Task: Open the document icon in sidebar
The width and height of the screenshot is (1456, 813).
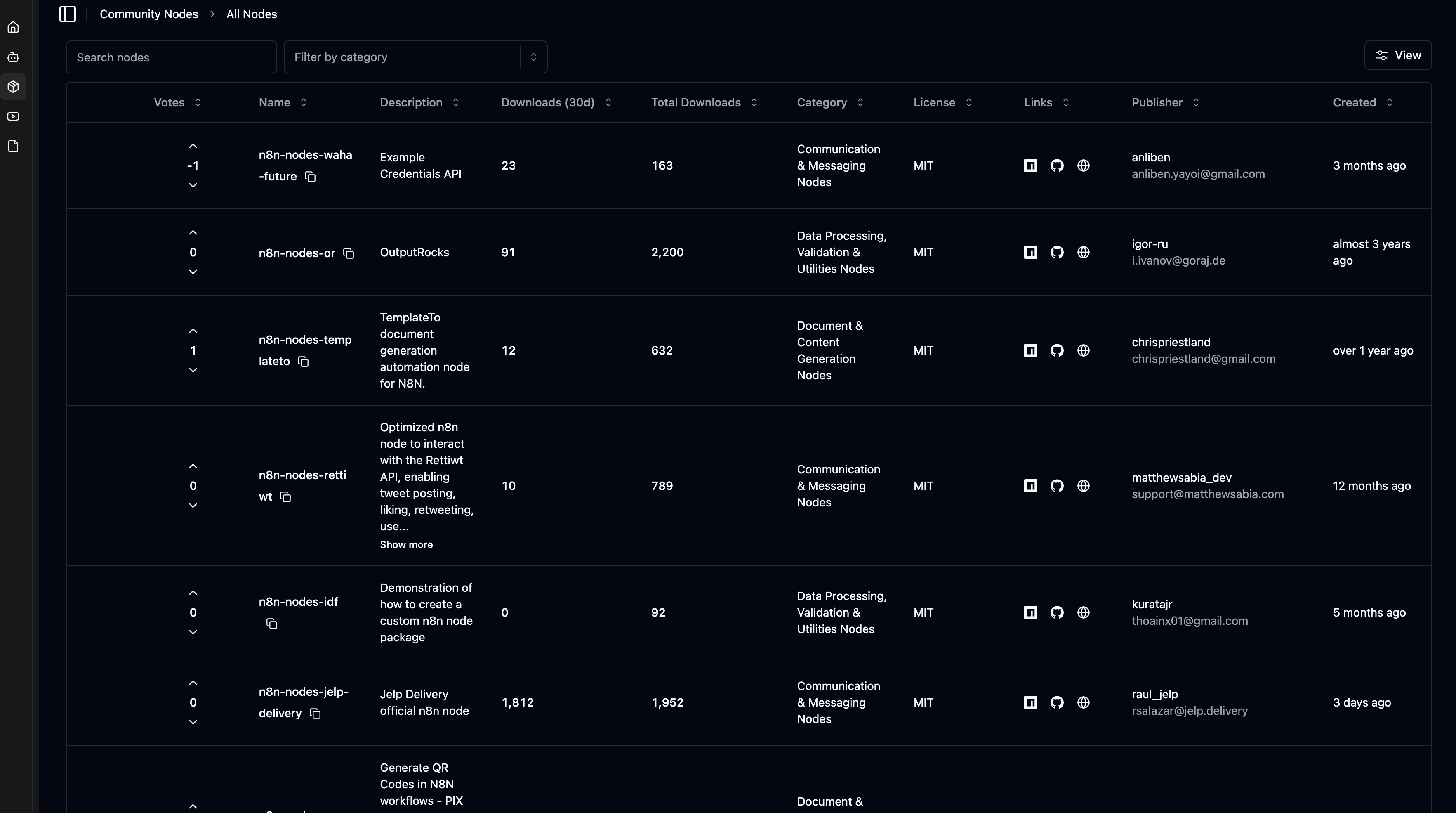Action: pos(14,147)
